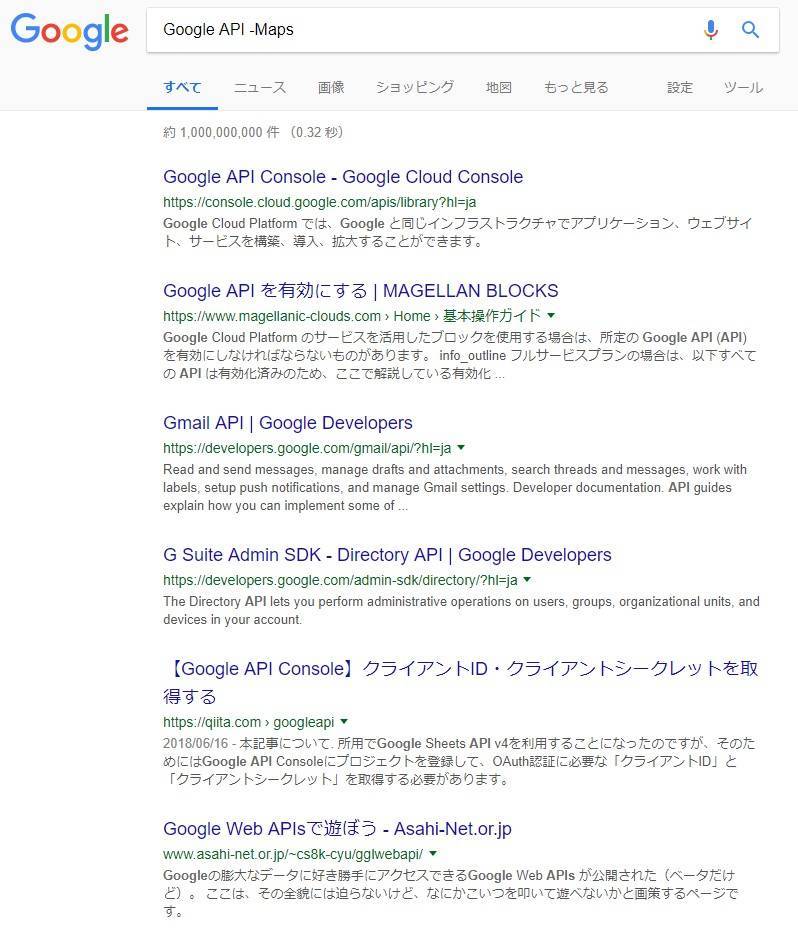Open the 設定 menu

pos(680,88)
